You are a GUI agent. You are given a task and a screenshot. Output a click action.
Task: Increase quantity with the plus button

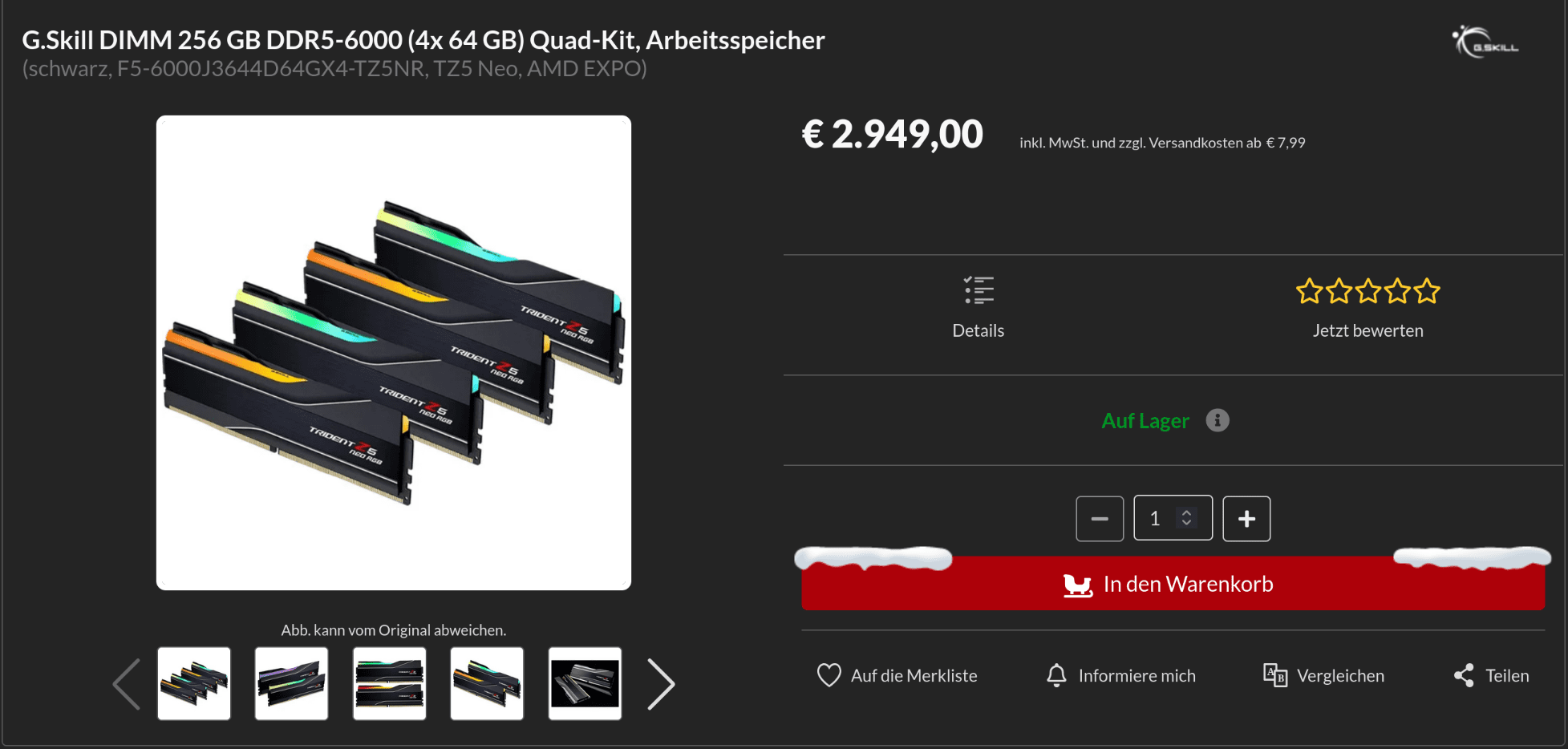(1246, 519)
